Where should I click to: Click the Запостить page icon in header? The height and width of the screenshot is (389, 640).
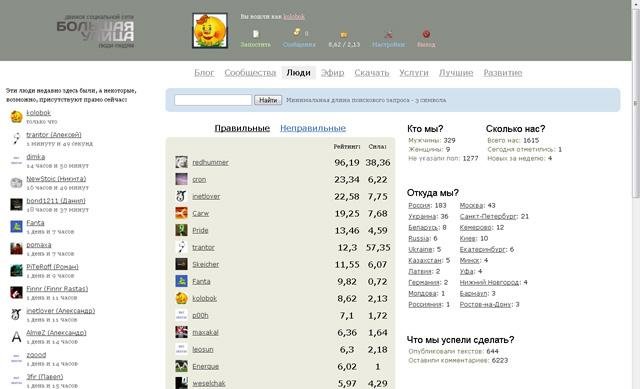[256, 34]
